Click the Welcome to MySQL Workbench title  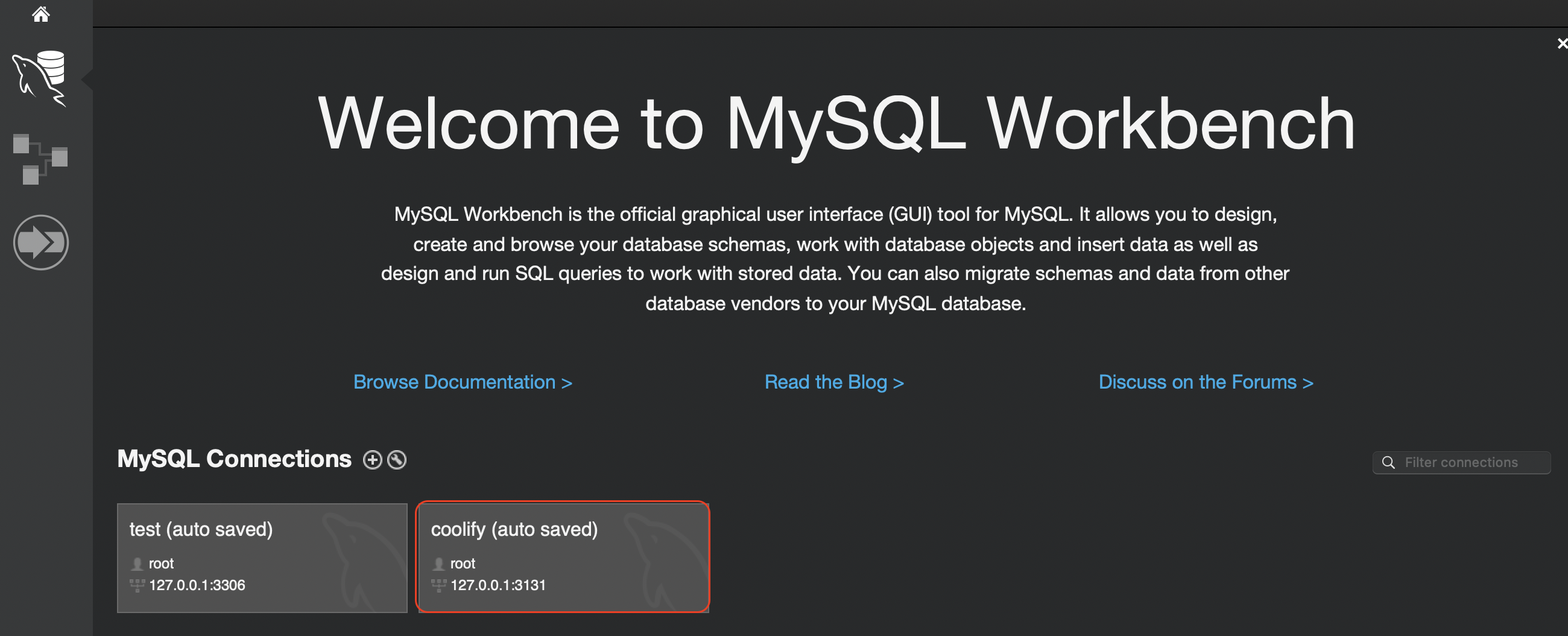(836, 124)
